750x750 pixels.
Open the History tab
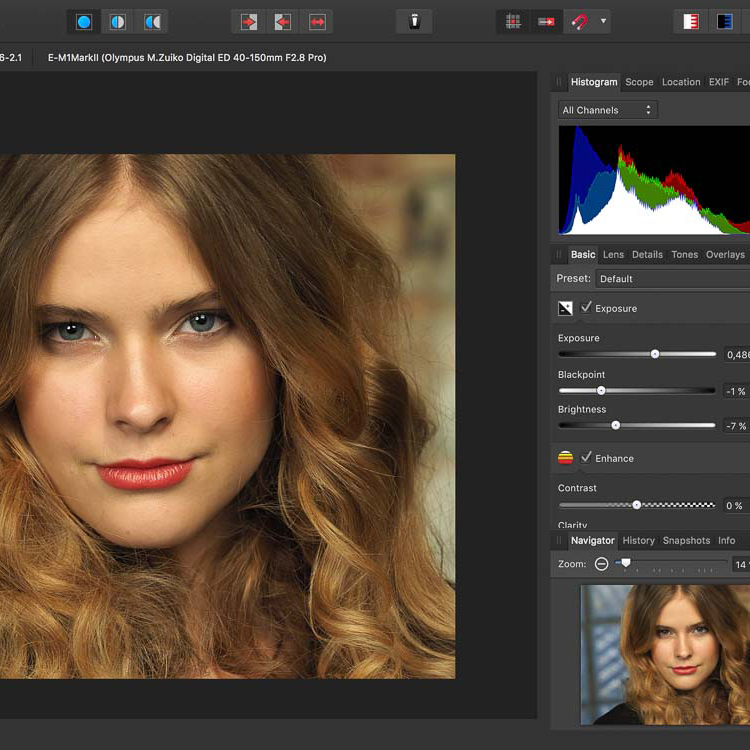(638, 541)
